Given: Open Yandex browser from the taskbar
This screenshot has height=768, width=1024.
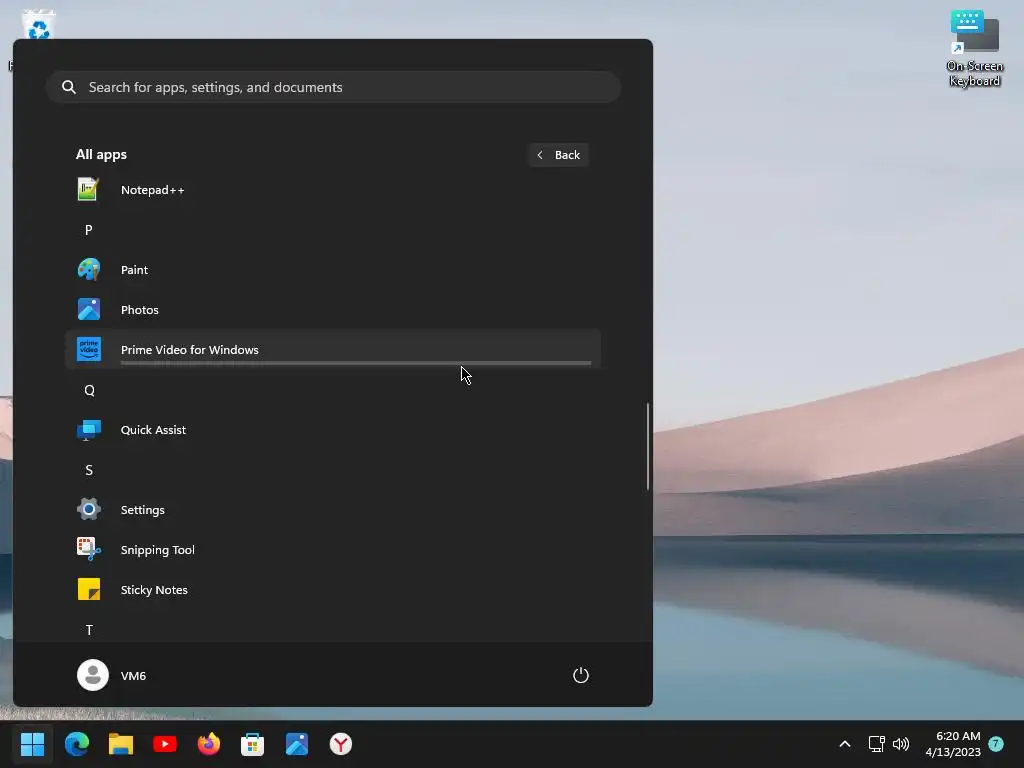Looking at the screenshot, I should pyautogui.click(x=341, y=744).
